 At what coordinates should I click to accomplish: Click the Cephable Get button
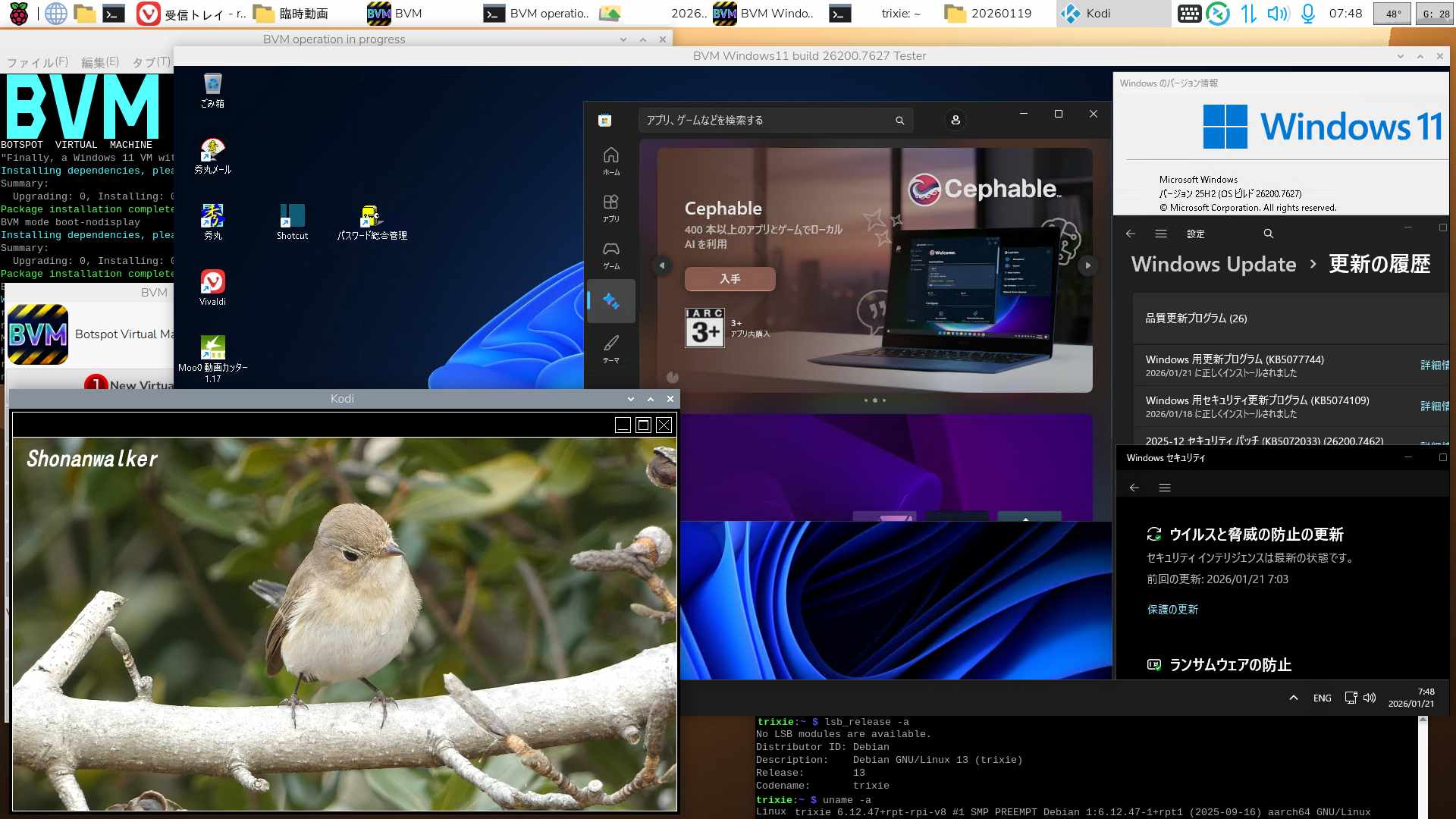(730, 279)
